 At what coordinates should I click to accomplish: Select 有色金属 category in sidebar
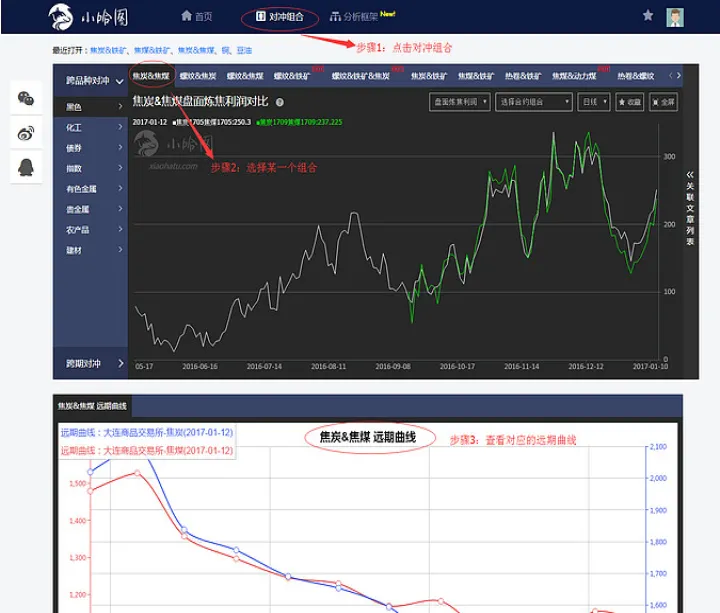tap(92, 189)
